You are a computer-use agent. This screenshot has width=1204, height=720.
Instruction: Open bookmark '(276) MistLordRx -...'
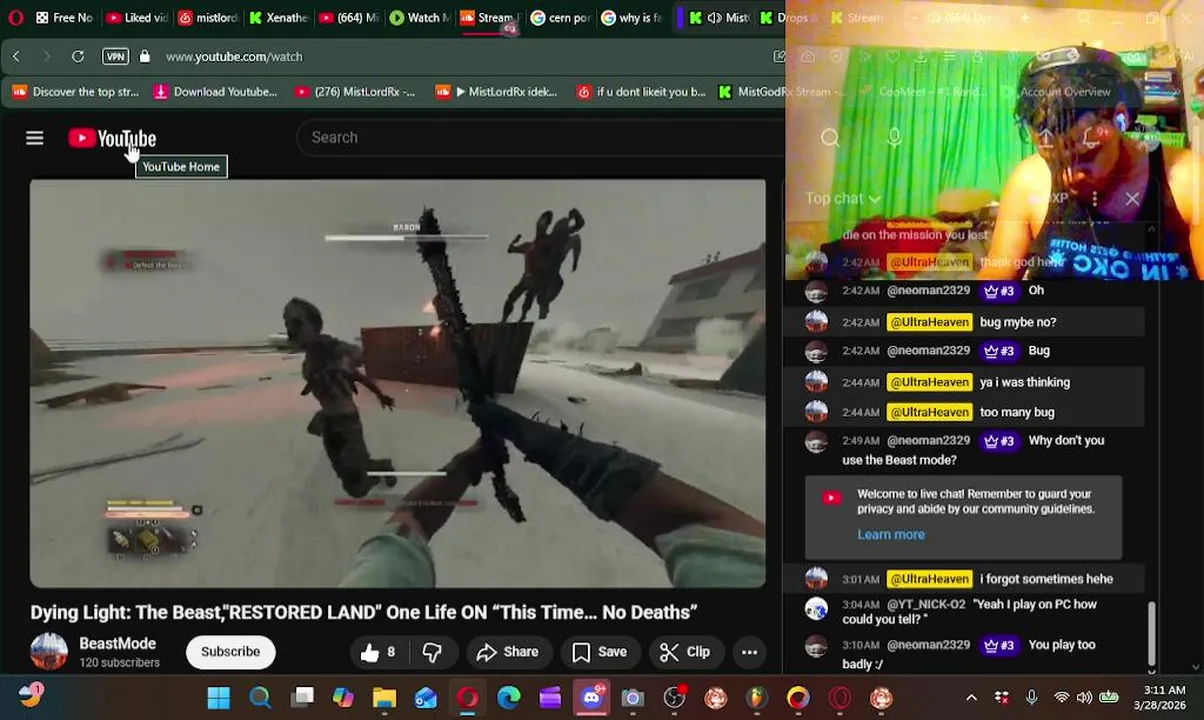click(x=355, y=92)
